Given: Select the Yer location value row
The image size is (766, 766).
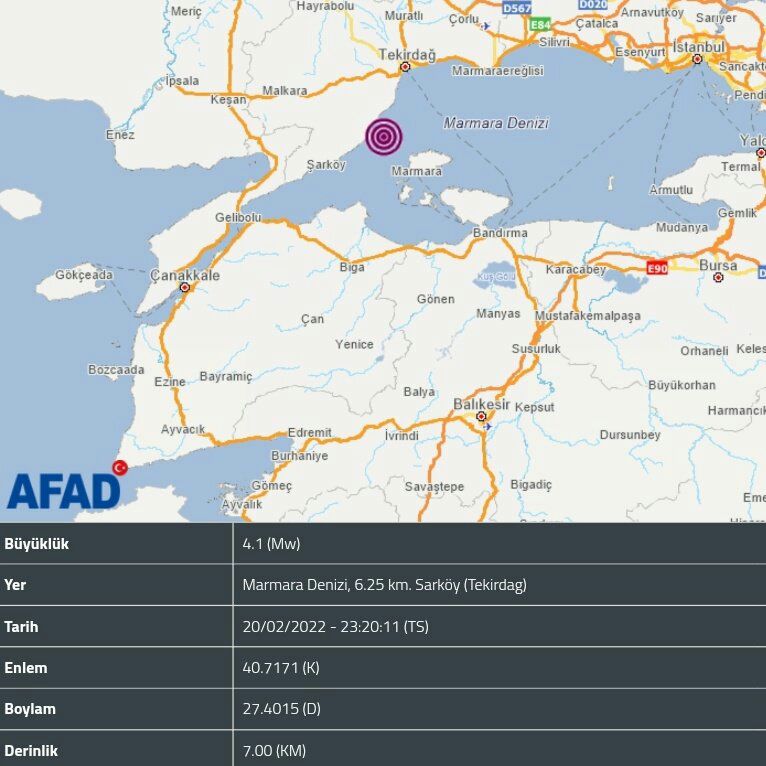Looking at the screenshot, I should click(x=384, y=585).
